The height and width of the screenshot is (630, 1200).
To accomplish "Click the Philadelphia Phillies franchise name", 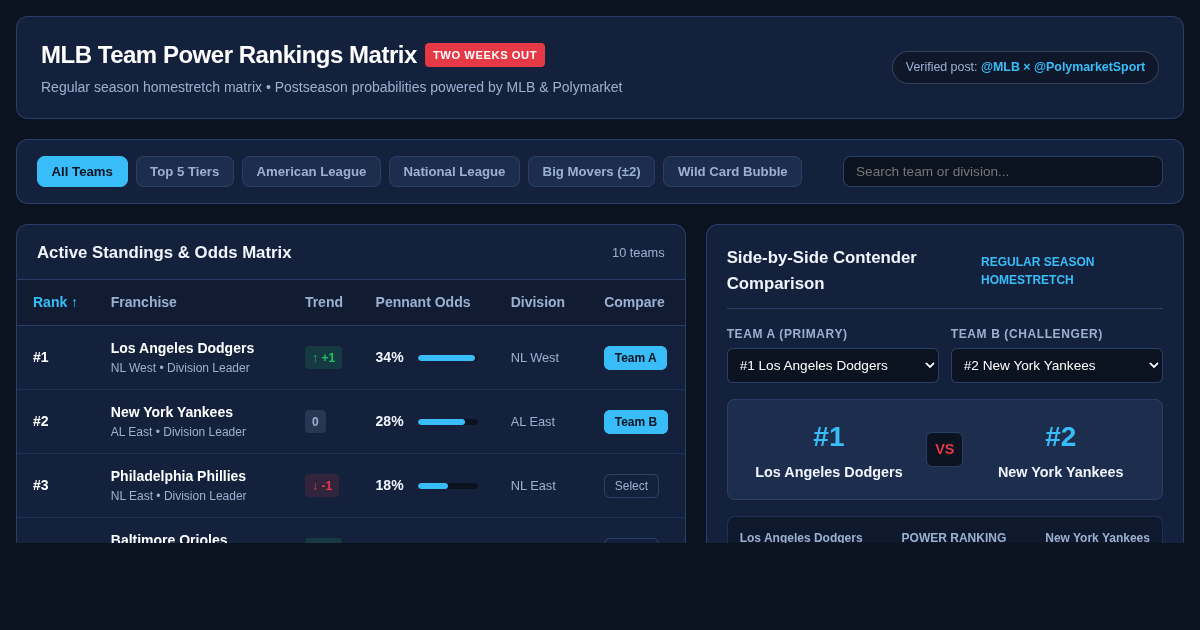I will (x=178, y=476).
